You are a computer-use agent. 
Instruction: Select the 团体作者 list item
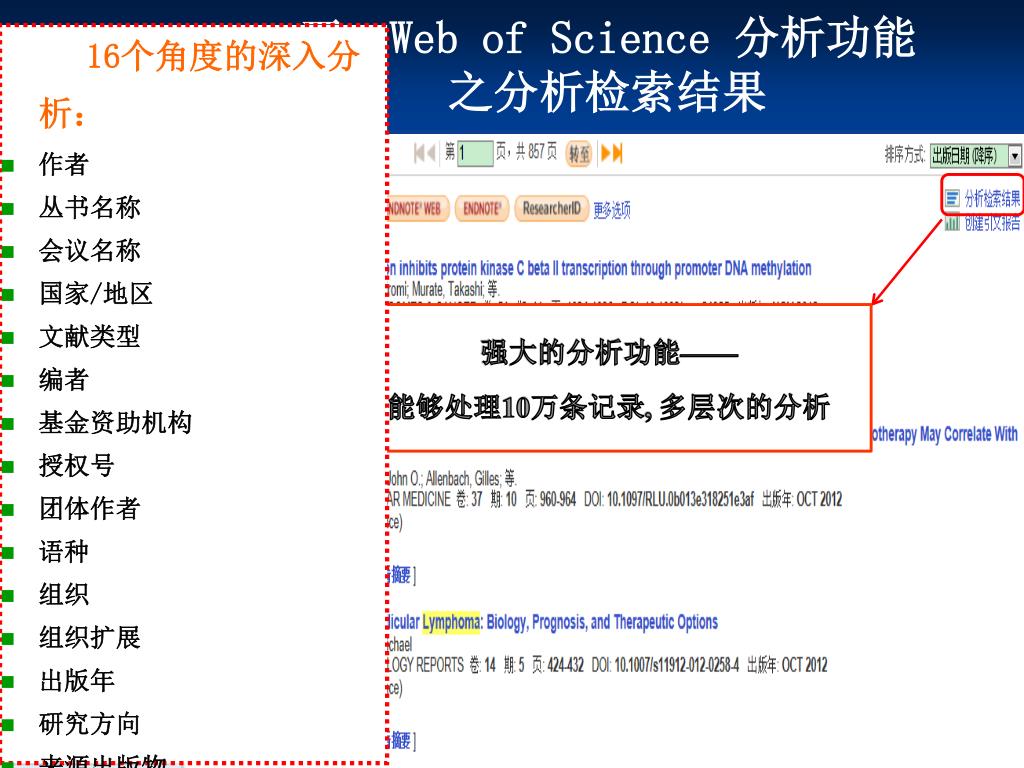pos(89,509)
